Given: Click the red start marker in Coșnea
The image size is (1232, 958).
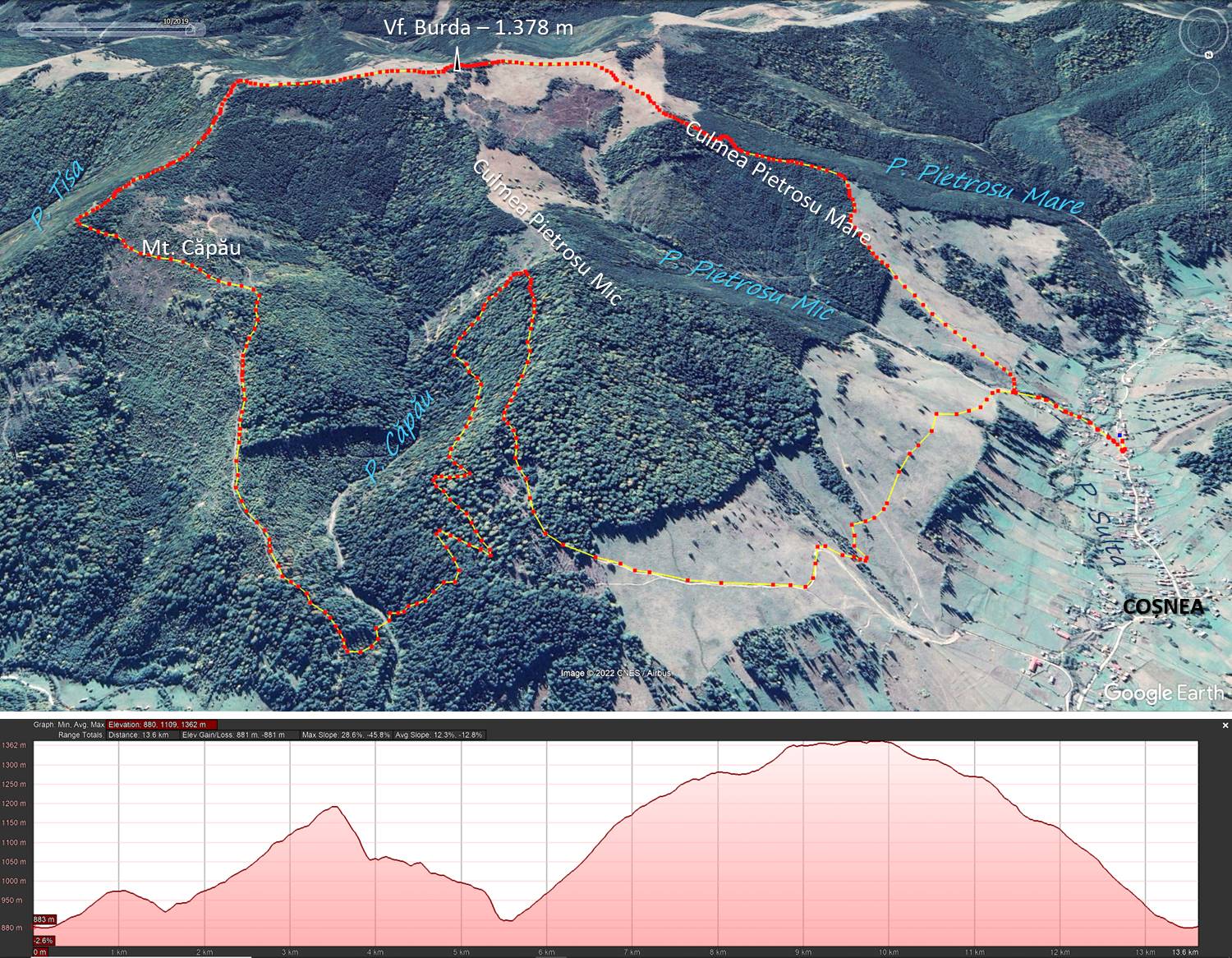Looking at the screenshot, I should click(1122, 449).
